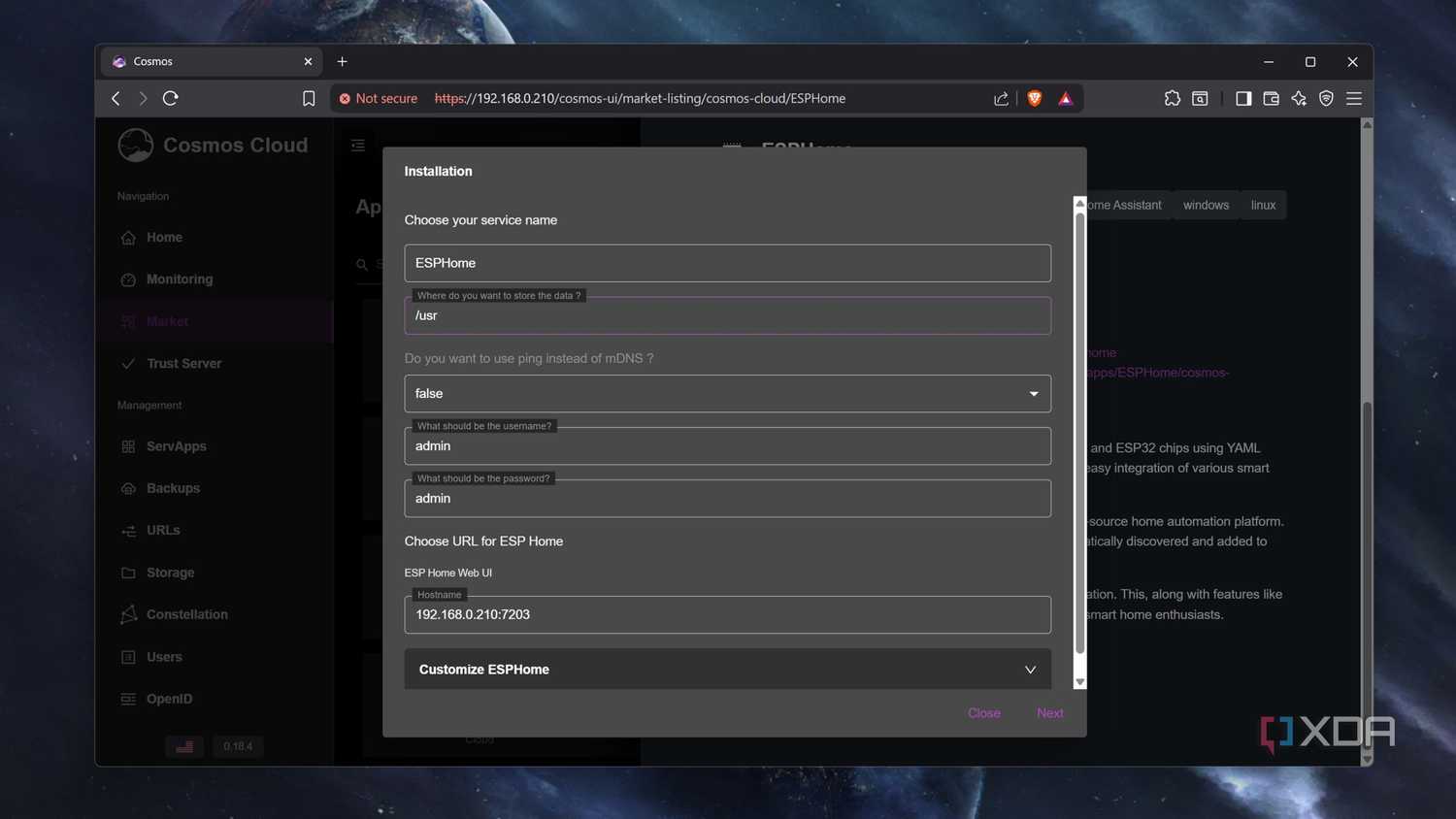Click the dialog scrollbar up arrow
This screenshot has width=1456, height=819.
[1079, 204]
